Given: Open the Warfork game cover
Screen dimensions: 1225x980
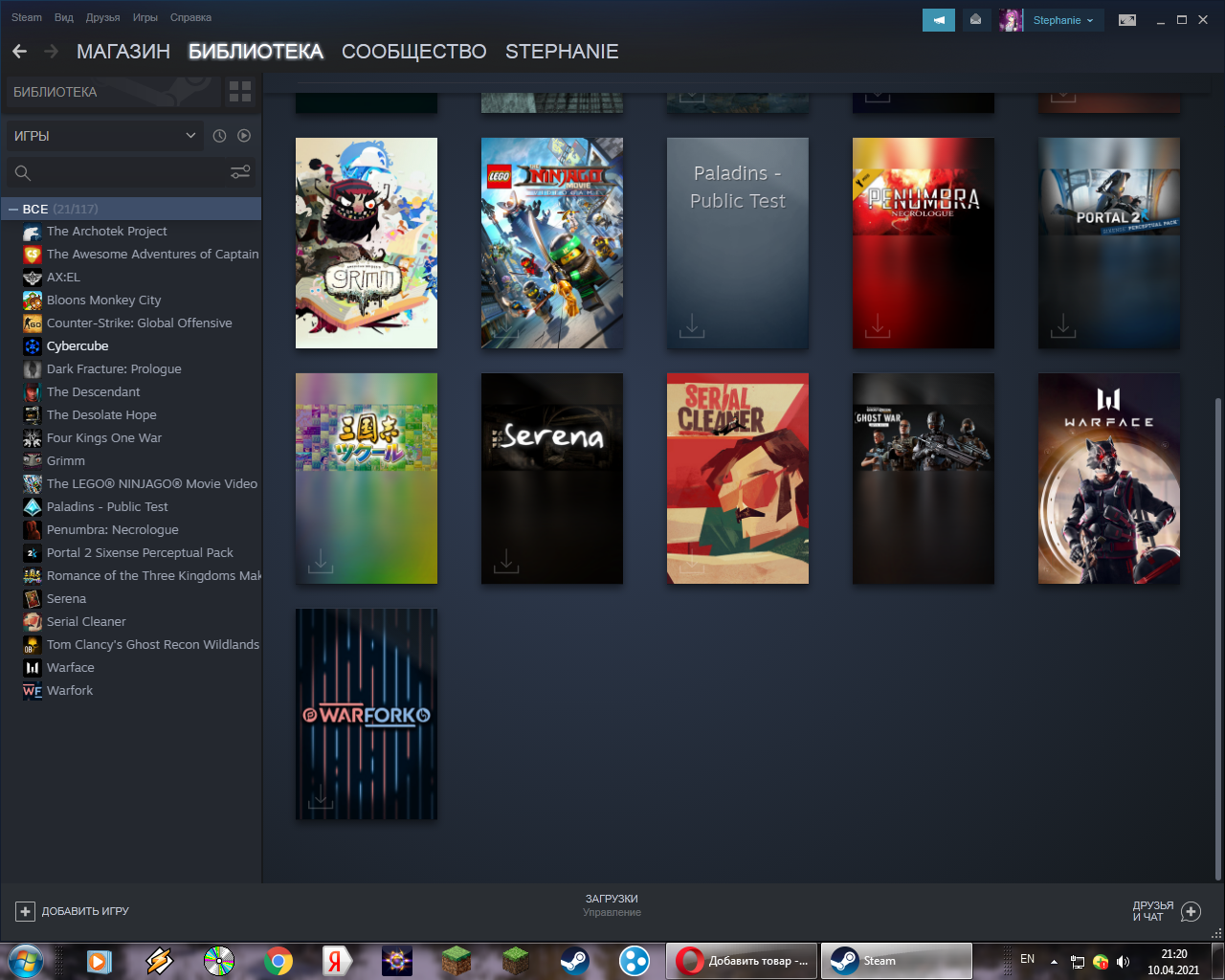Looking at the screenshot, I should pyautogui.click(x=367, y=714).
